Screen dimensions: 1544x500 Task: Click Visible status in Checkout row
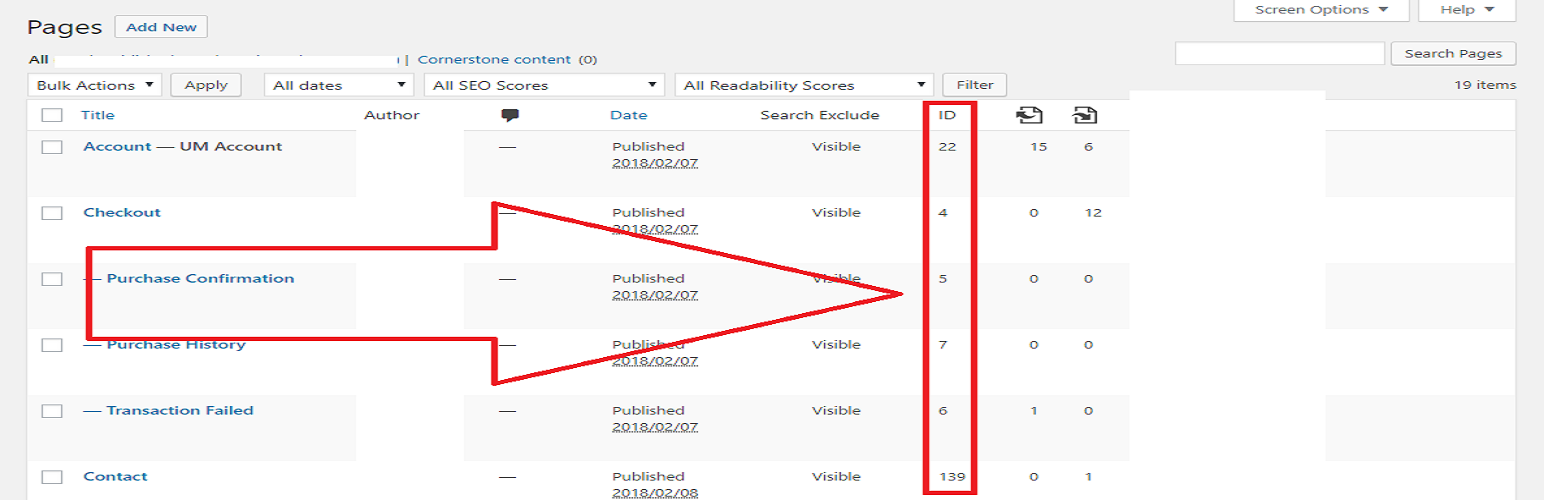836,213
